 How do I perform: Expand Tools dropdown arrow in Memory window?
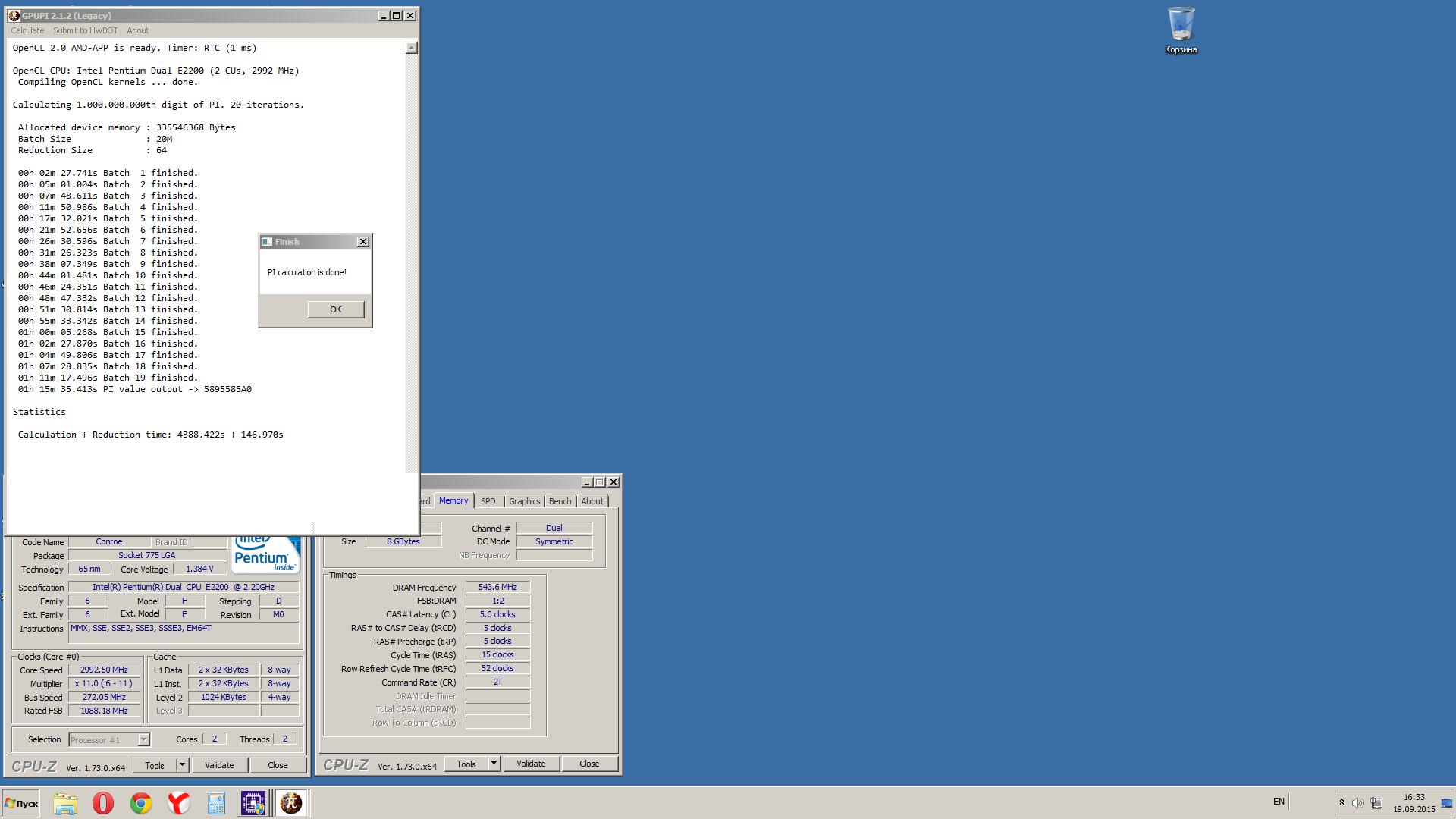pyautogui.click(x=494, y=764)
